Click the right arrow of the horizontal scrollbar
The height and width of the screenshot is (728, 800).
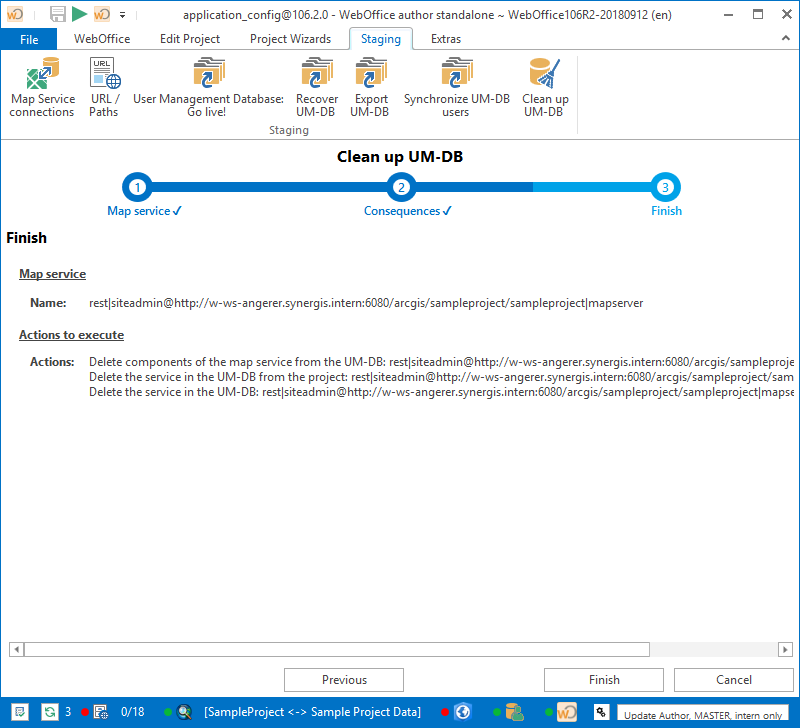pyautogui.click(x=784, y=649)
